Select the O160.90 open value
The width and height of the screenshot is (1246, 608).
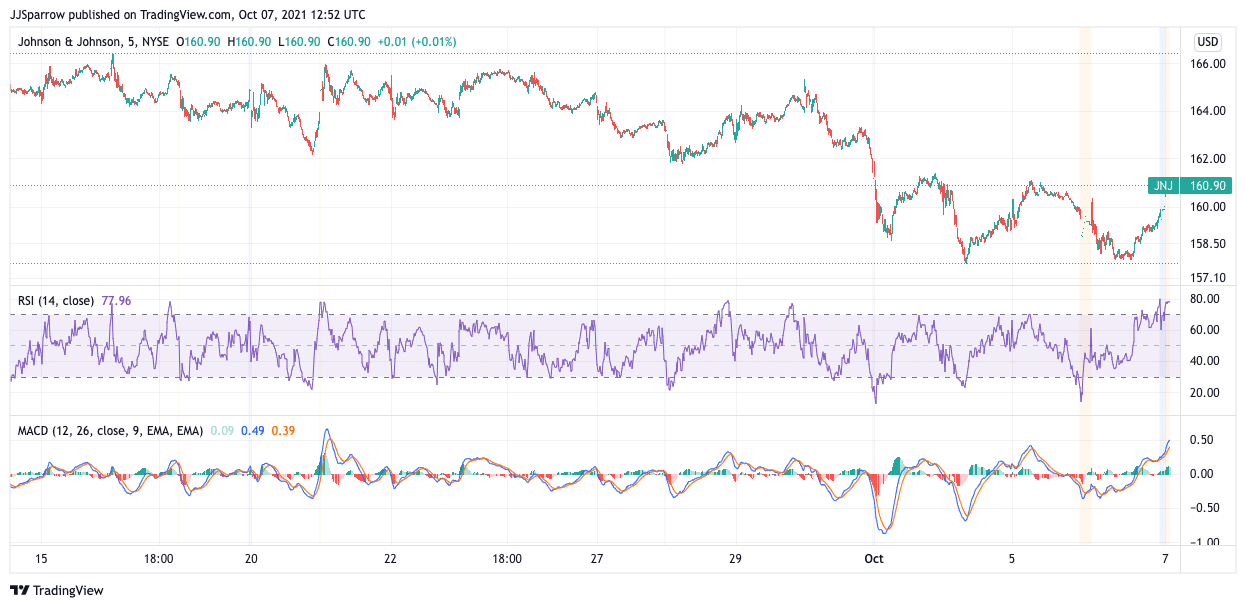[x=197, y=42]
